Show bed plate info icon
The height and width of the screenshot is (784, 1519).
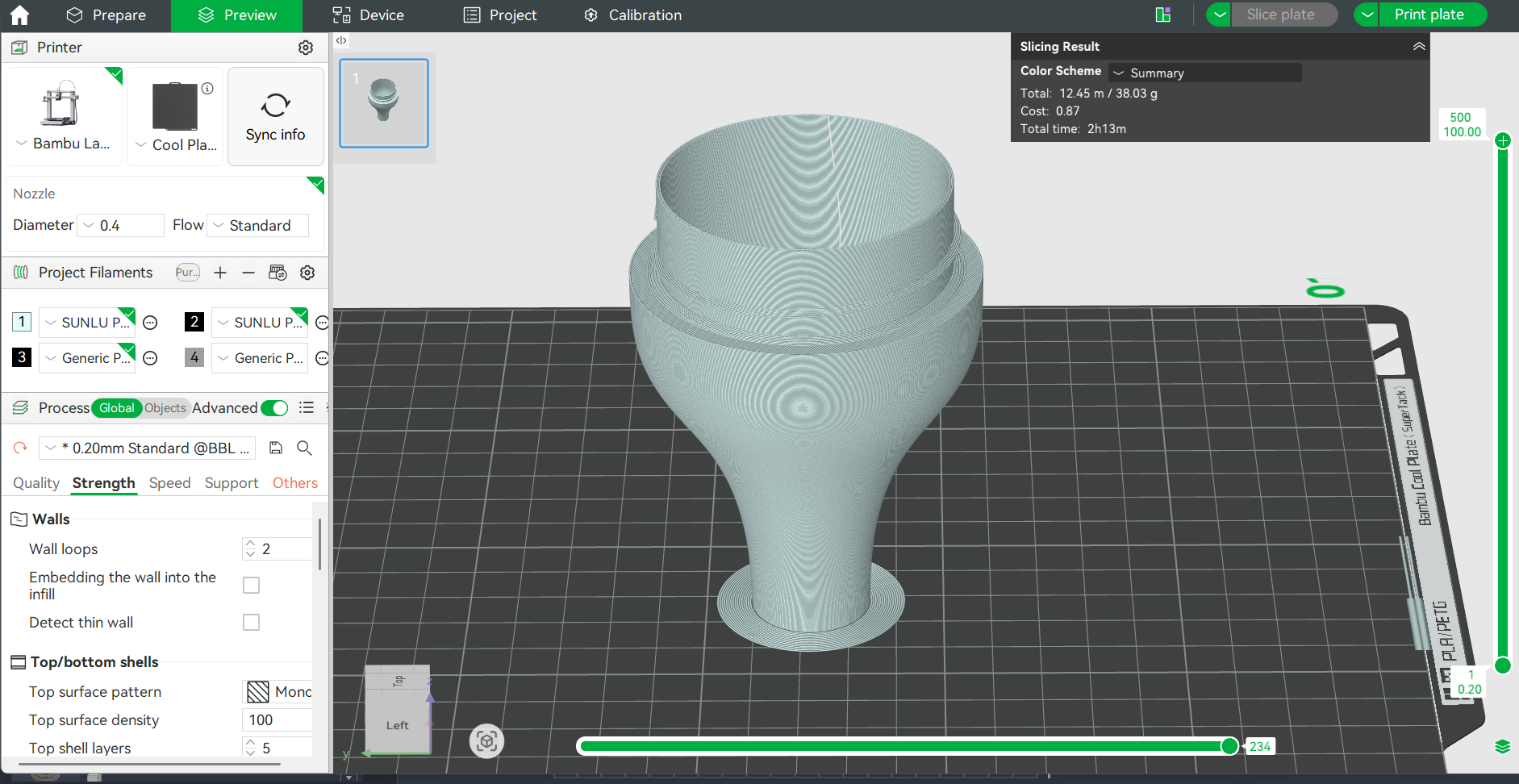click(x=207, y=89)
